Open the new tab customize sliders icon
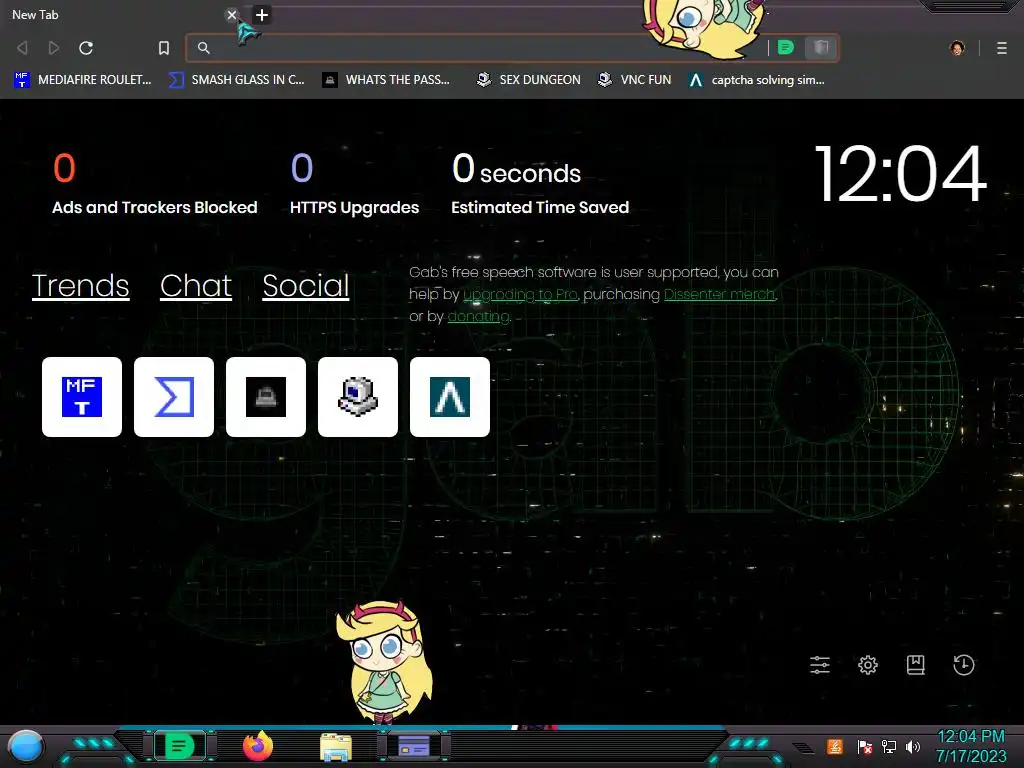 point(820,665)
